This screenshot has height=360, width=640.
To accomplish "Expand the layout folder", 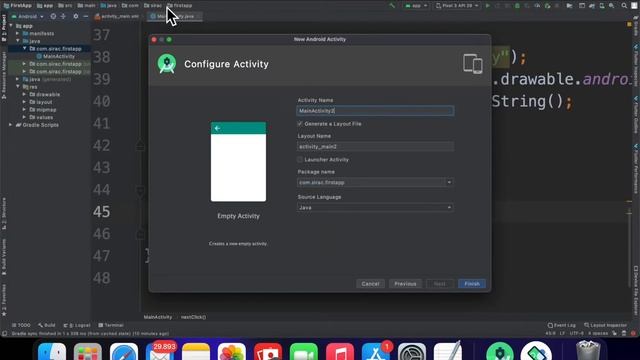I will point(24,102).
